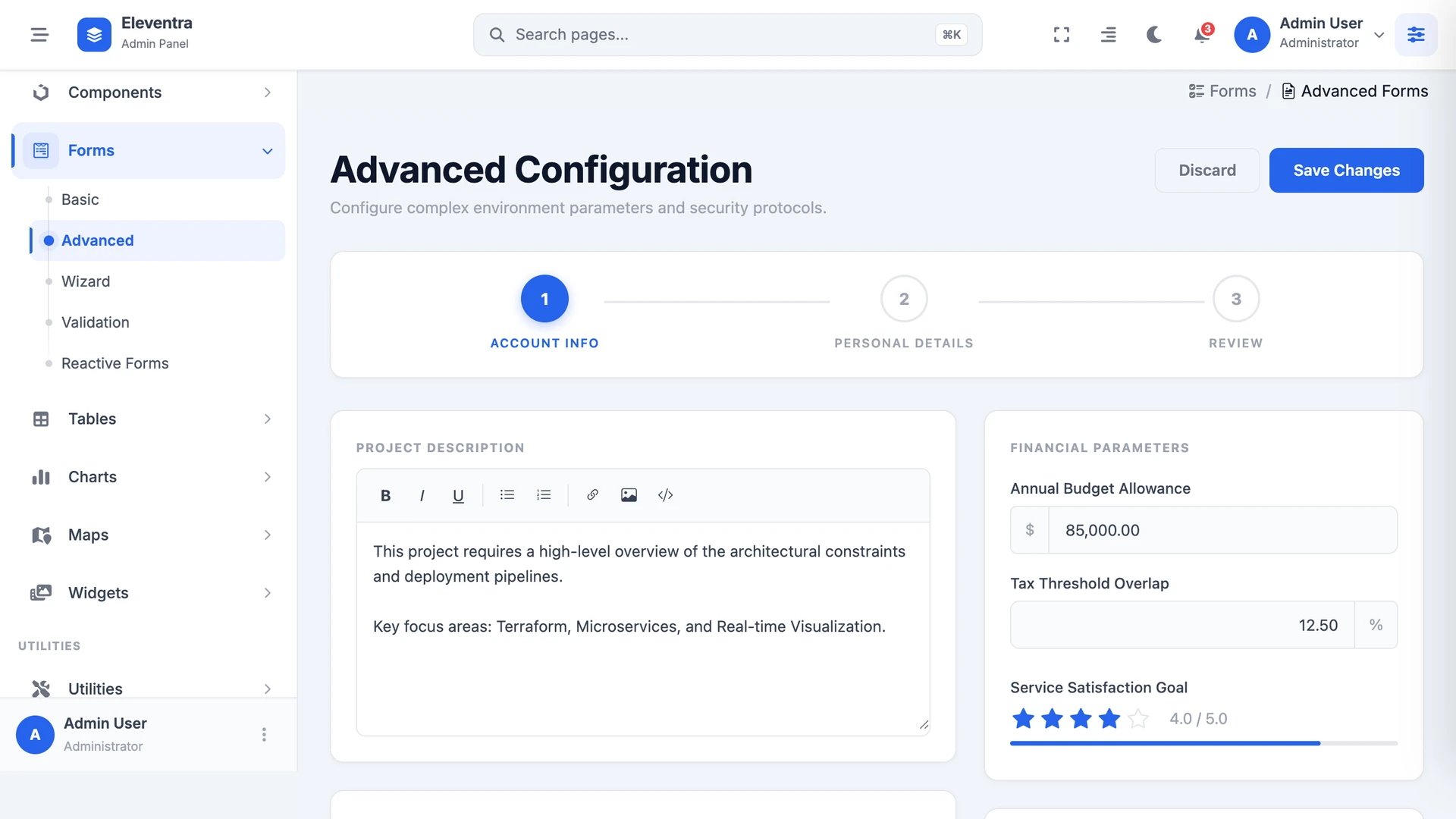1456x819 pixels.
Task: Set rating to two stars
Action: tap(1052, 718)
